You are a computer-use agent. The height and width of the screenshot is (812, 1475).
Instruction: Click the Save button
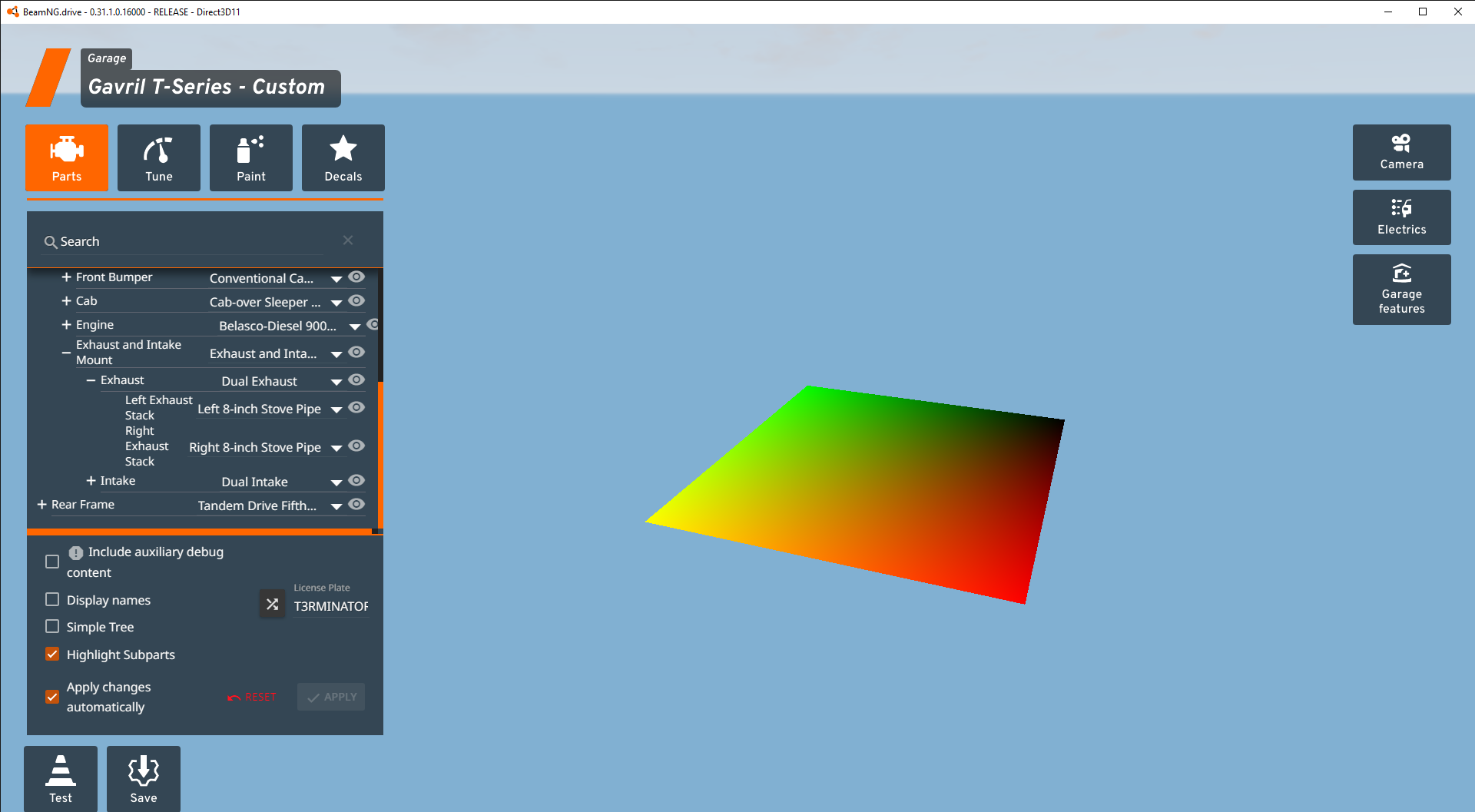coord(144,779)
